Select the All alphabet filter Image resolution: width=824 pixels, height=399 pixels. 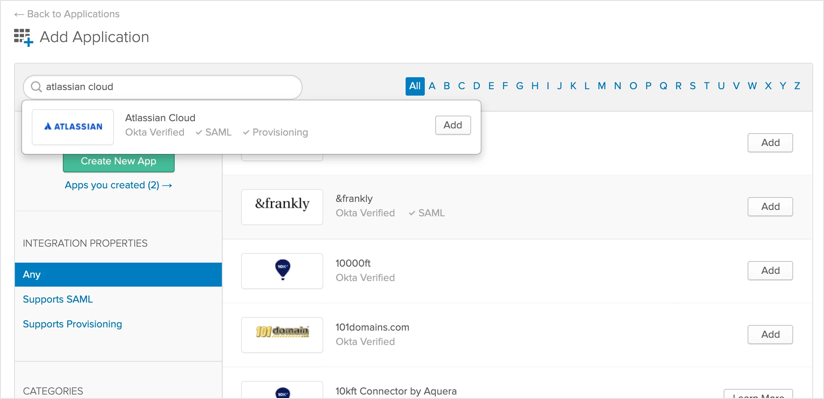415,86
